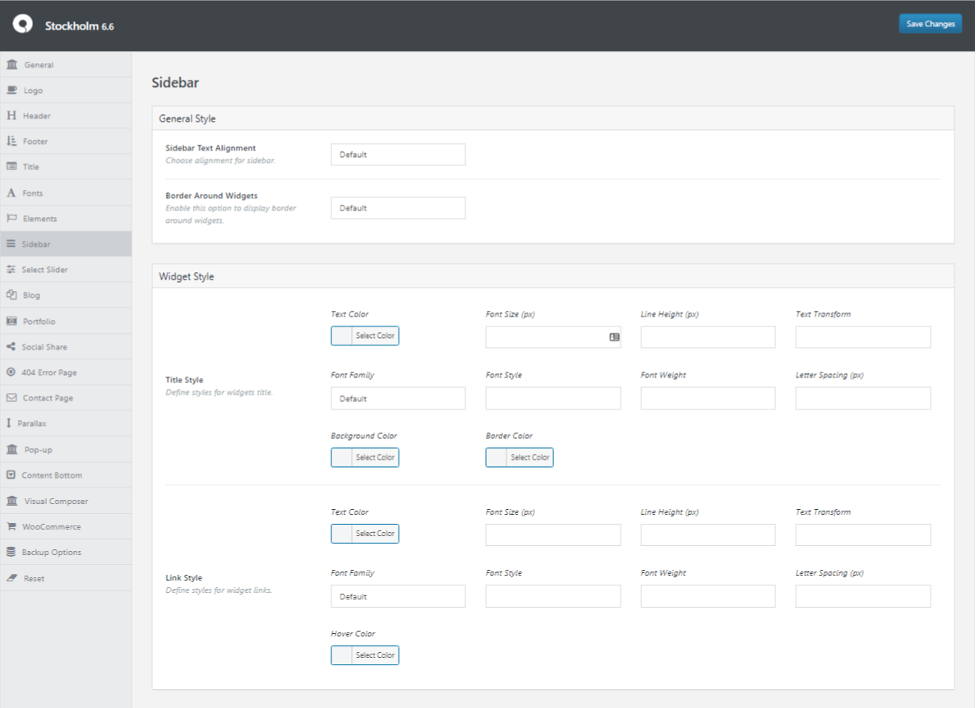The width and height of the screenshot is (977, 708).
Task: Focus Link Style Letter Spacing field
Action: [862, 596]
